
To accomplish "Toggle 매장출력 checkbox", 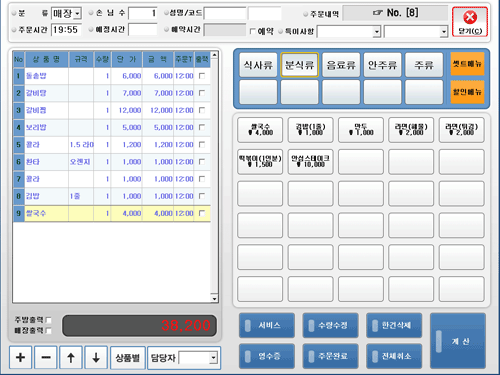I will click(x=49, y=331).
